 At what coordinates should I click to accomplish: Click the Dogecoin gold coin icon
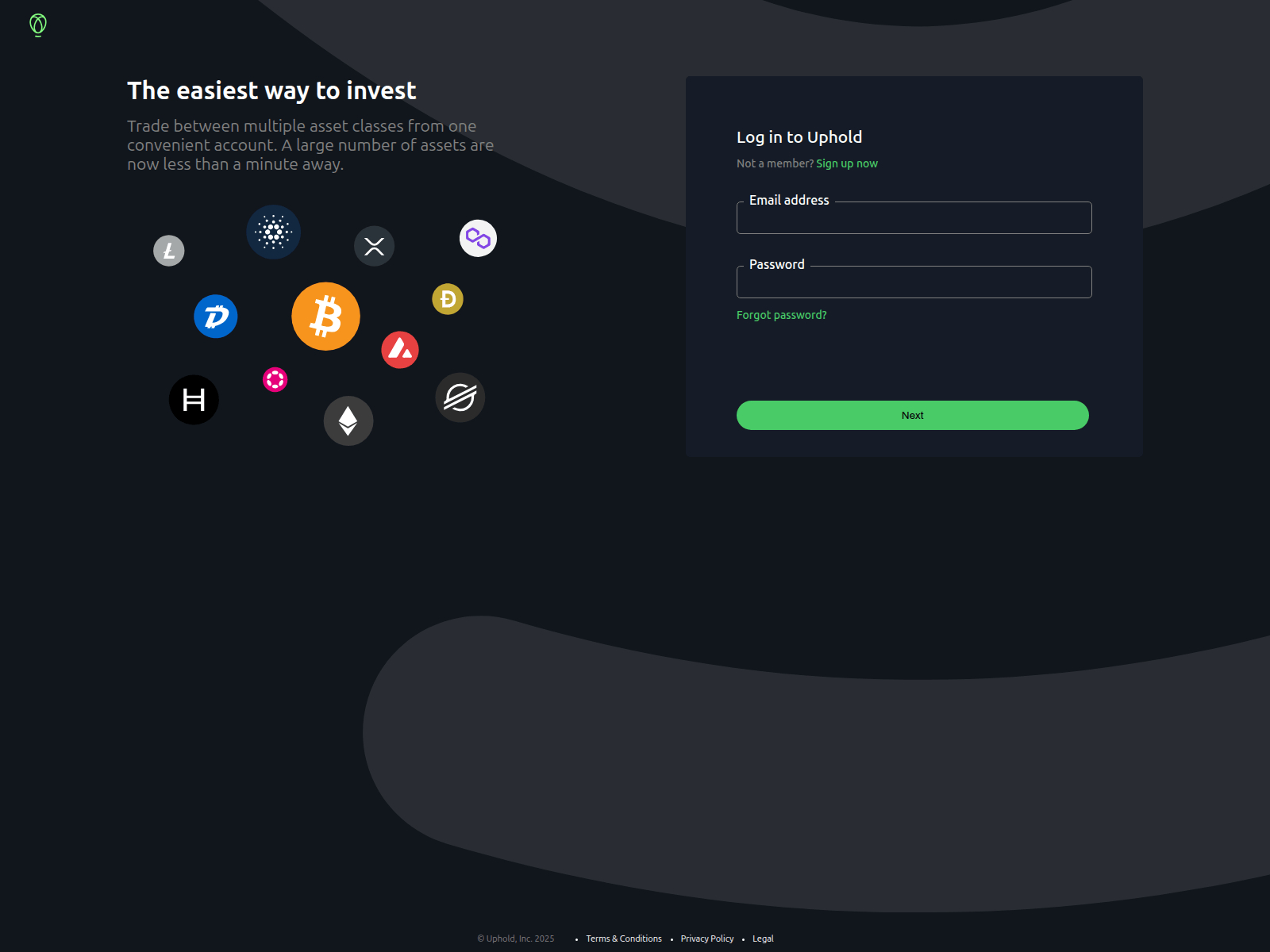click(x=448, y=299)
